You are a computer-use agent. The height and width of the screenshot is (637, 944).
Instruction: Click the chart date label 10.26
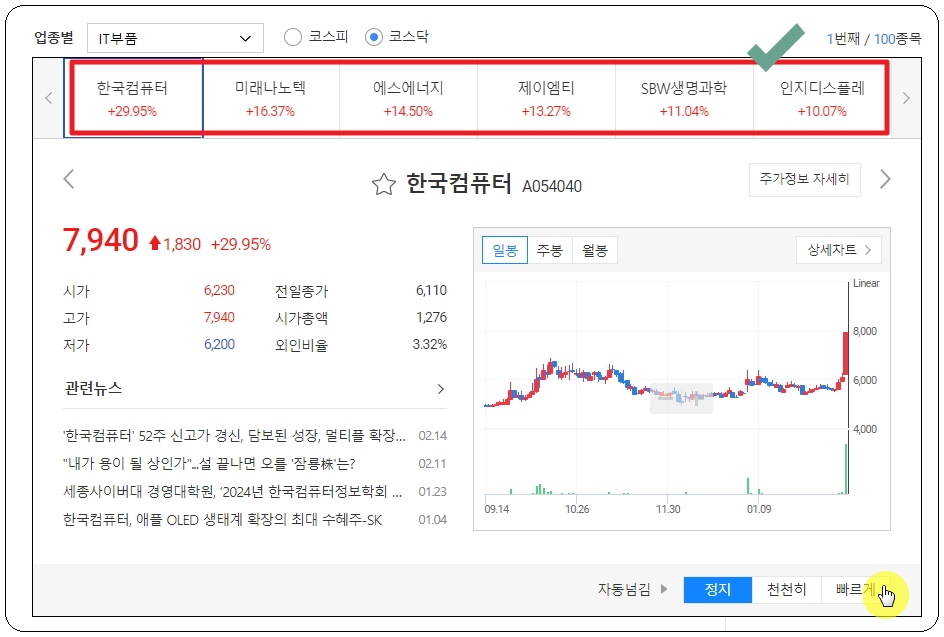click(577, 509)
